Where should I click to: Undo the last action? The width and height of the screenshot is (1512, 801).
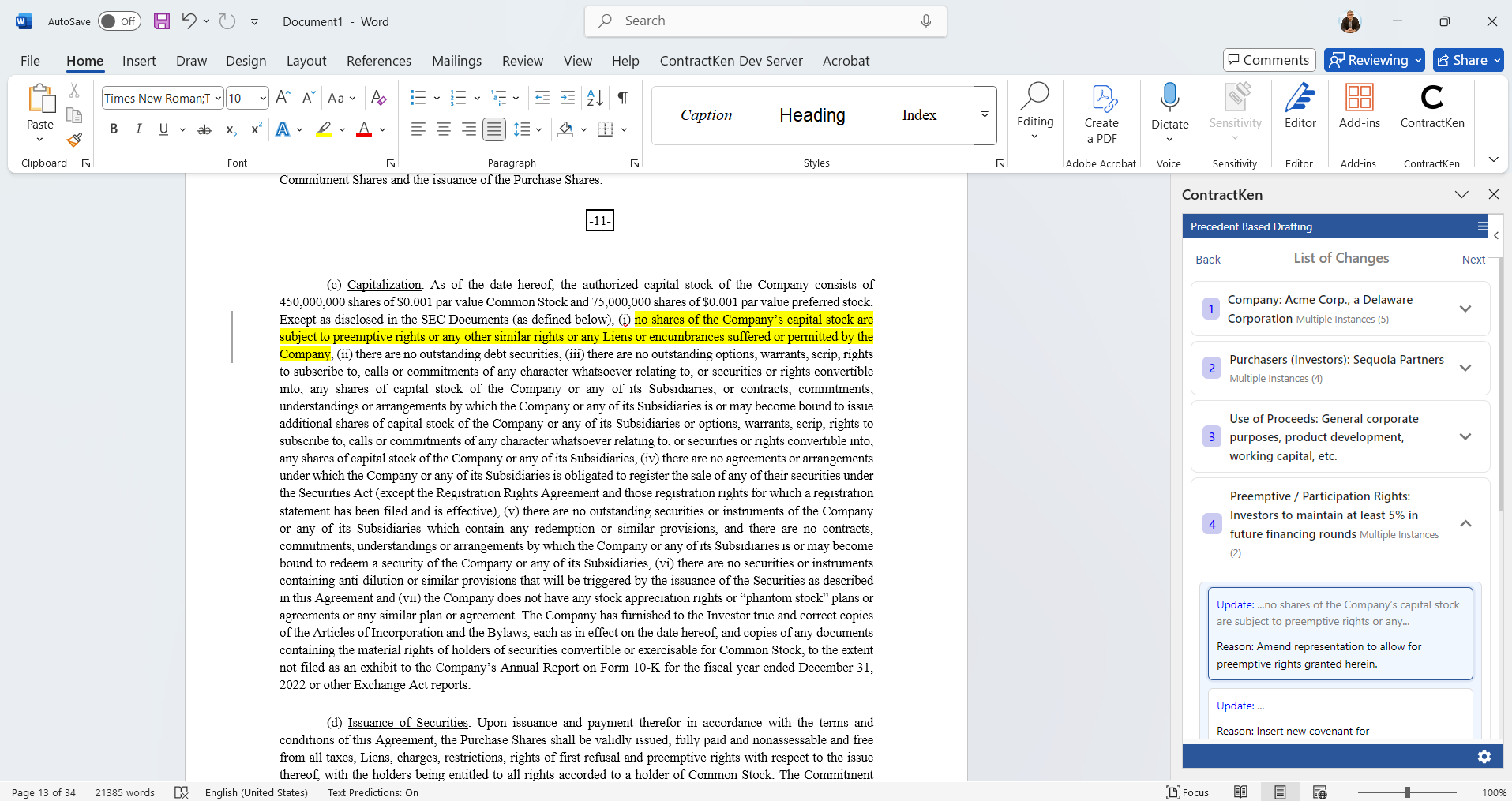(189, 21)
